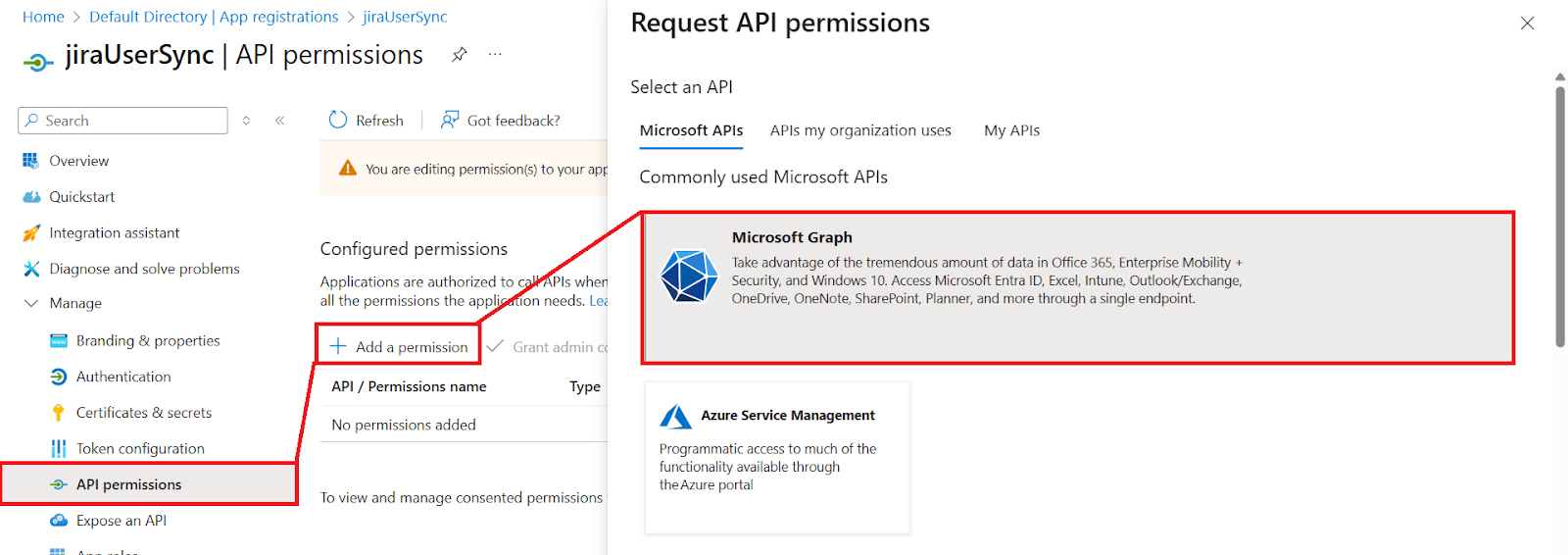The width and height of the screenshot is (1568, 555).
Task: Click the Got feedback? link
Action: pos(514,121)
